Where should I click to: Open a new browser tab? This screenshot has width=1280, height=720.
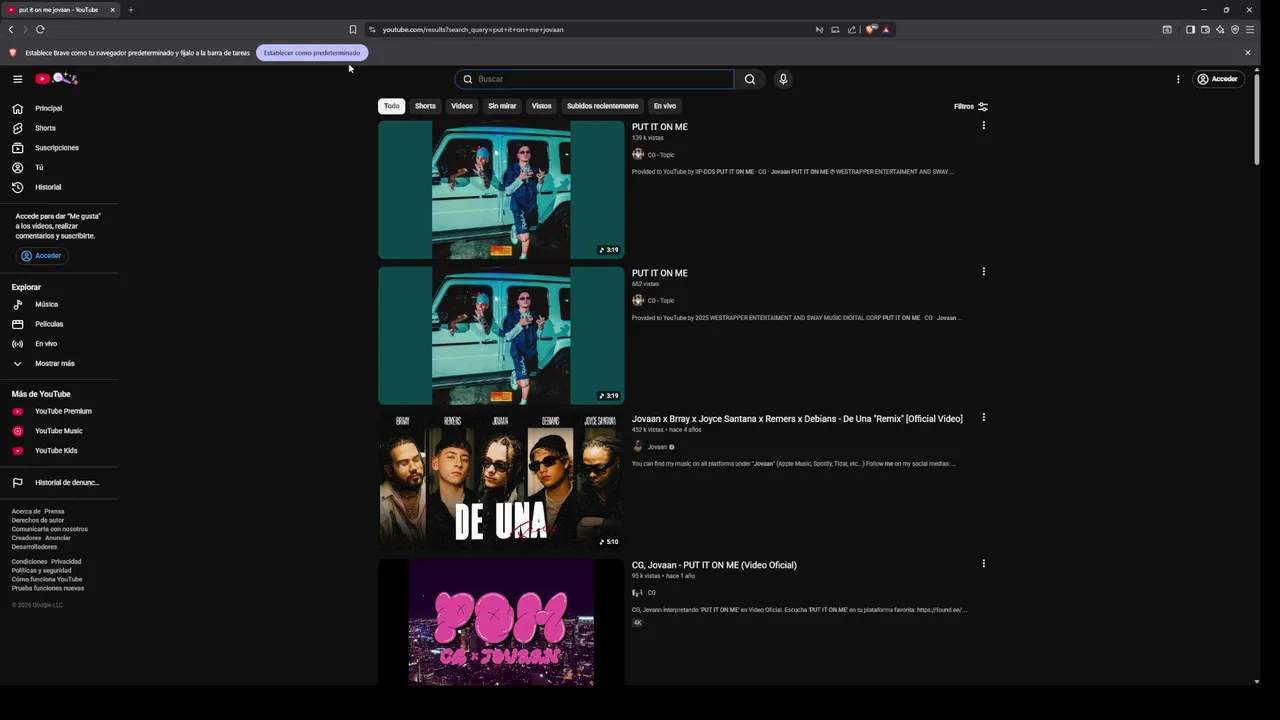point(130,10)
